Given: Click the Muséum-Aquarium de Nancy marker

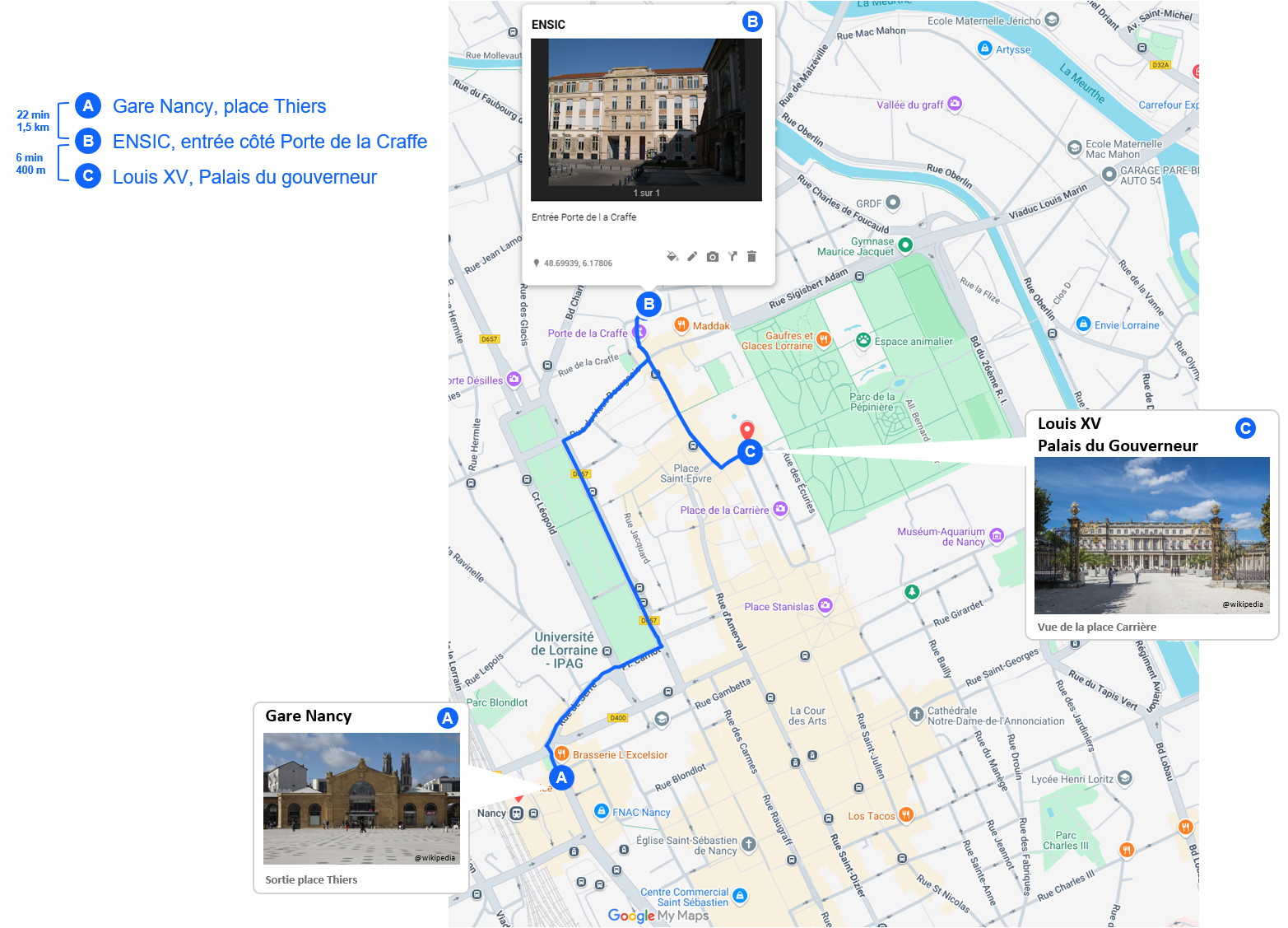Looking at the screenshot, I should (997, 536).
